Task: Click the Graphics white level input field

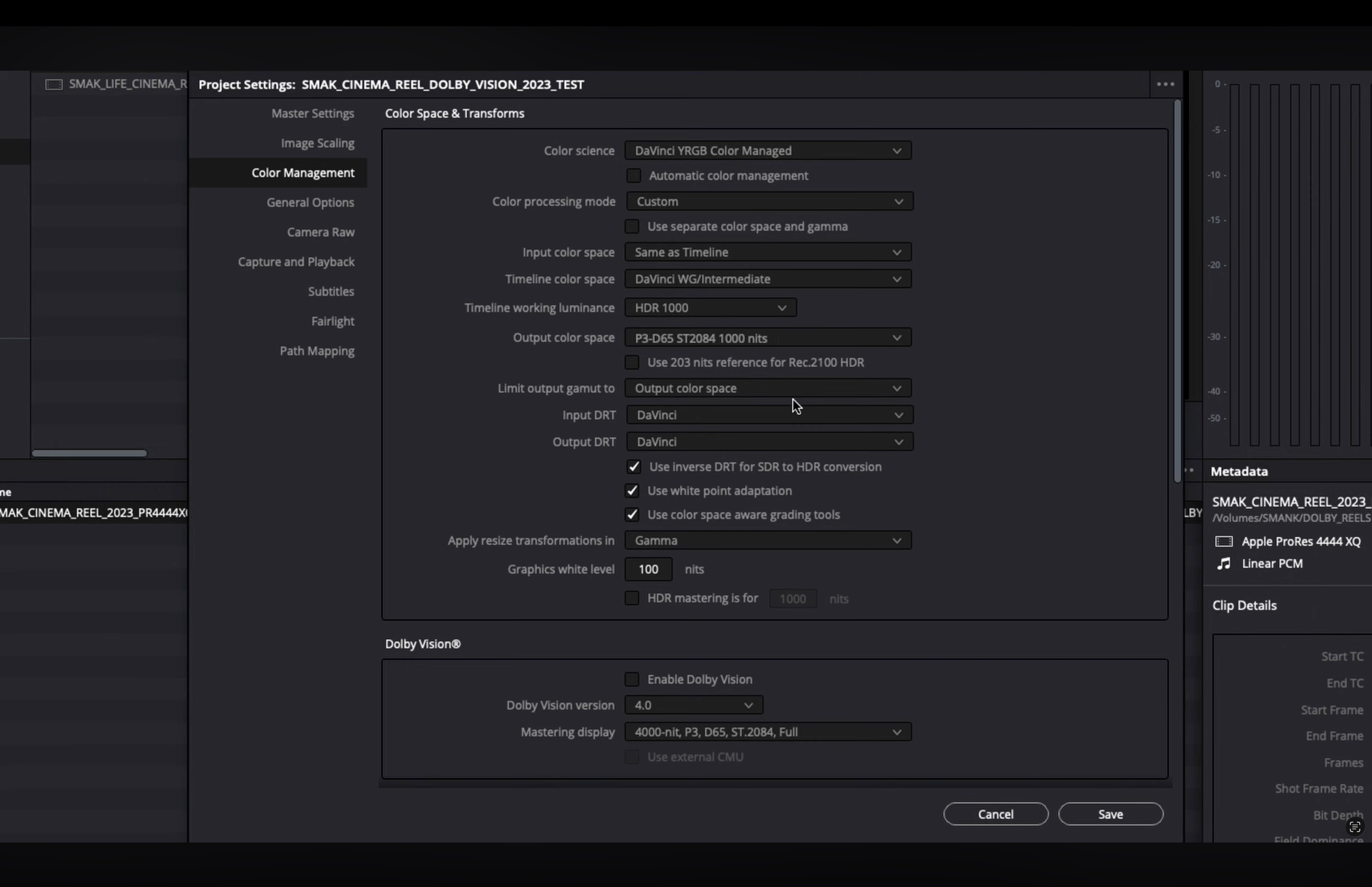Action: [x=648, y=569]
